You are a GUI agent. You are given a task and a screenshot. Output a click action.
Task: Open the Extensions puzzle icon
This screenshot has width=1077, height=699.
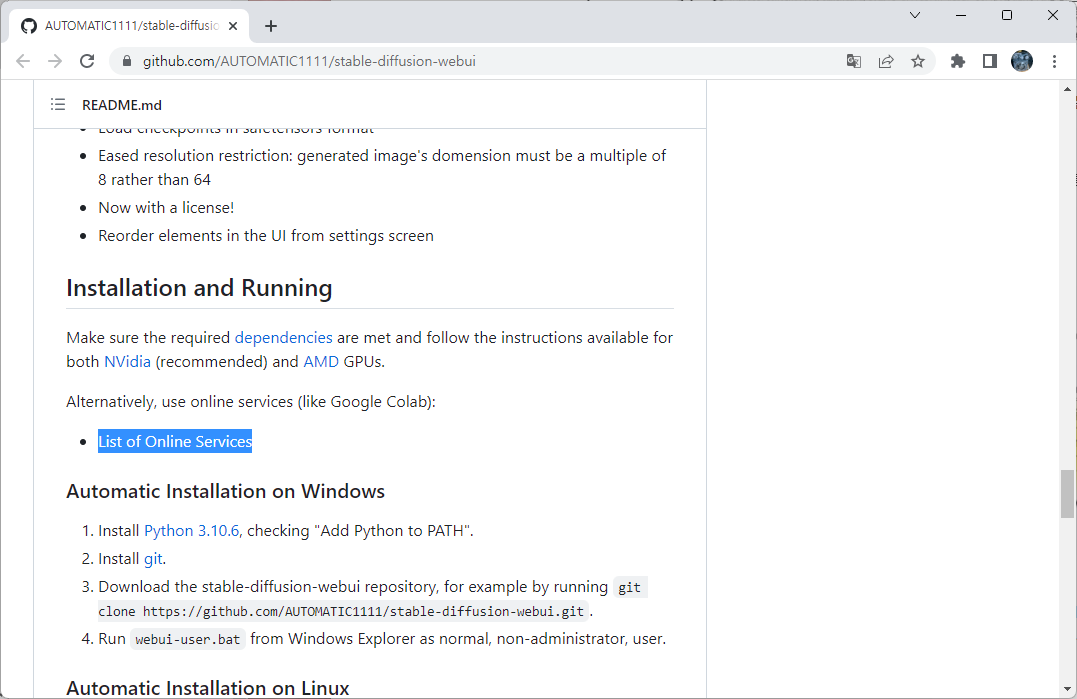(957, 61)
